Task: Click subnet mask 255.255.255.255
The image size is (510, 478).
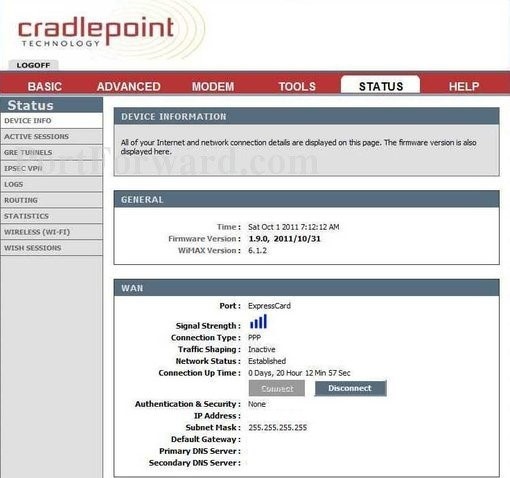Action: pyautogui.click(x=278, y=428)
